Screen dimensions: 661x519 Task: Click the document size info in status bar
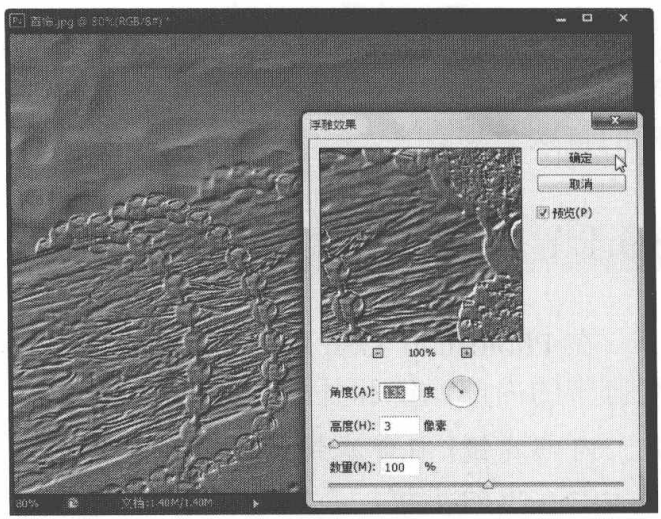(x=167, y=503)
